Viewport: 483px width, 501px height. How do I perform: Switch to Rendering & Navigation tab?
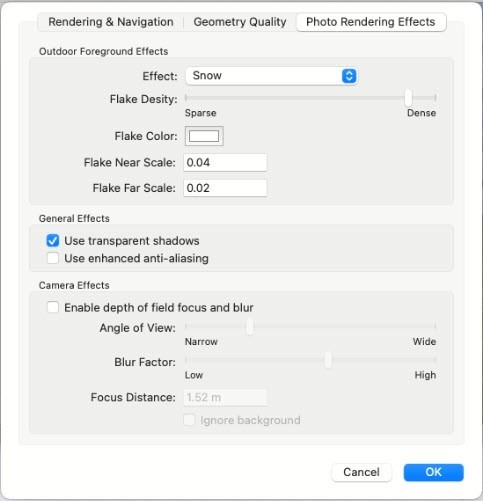(x=111, y=22)
